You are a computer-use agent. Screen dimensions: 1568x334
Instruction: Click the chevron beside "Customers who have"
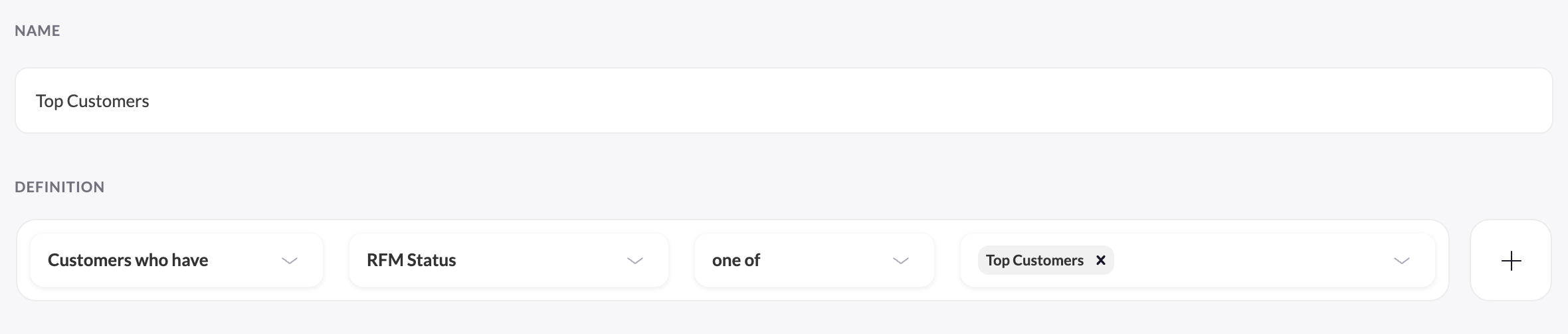tap(290, 261)
